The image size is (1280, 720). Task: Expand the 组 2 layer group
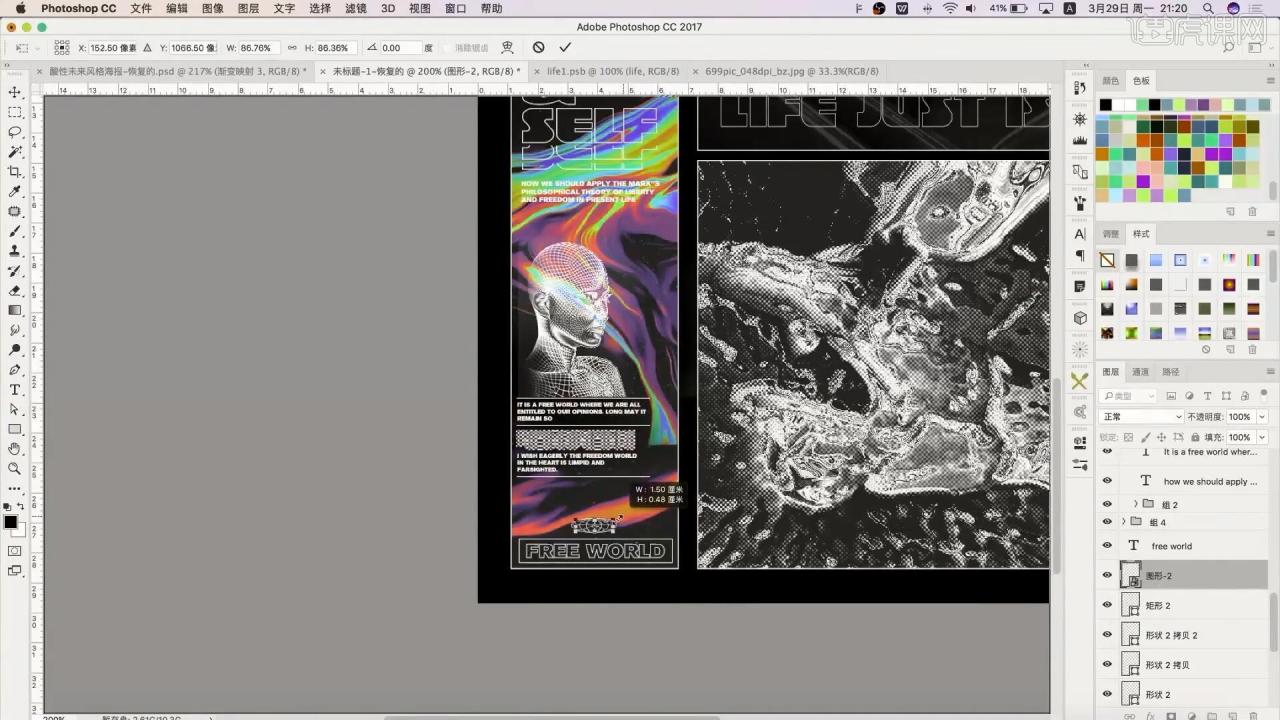(x=1135, y=504)
